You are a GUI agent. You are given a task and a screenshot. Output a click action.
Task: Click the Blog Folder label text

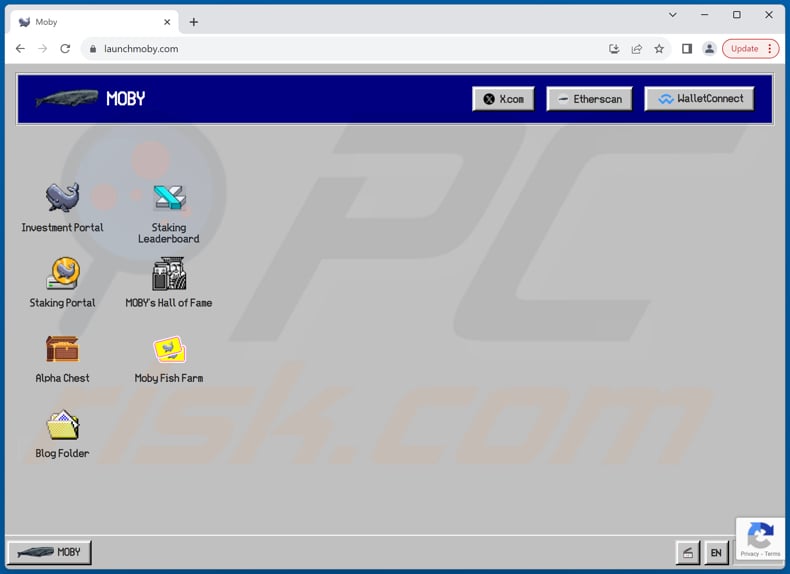(x=62, y=453)
